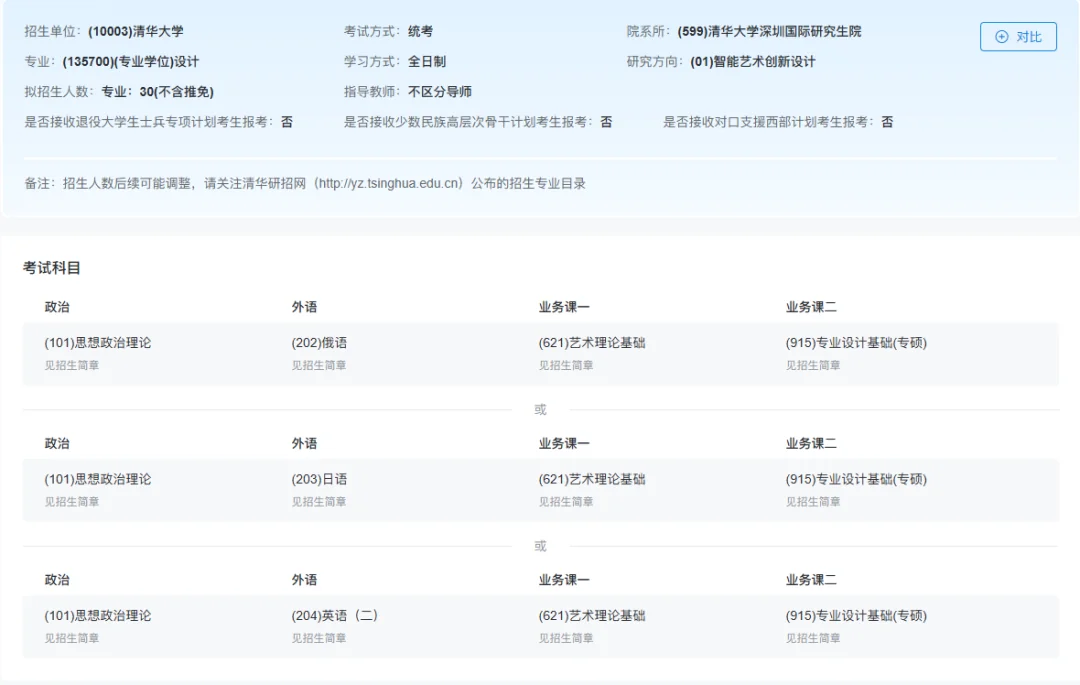
Task: Click (202)俄语 foreign language subject
Action: (x=319, y=343)
